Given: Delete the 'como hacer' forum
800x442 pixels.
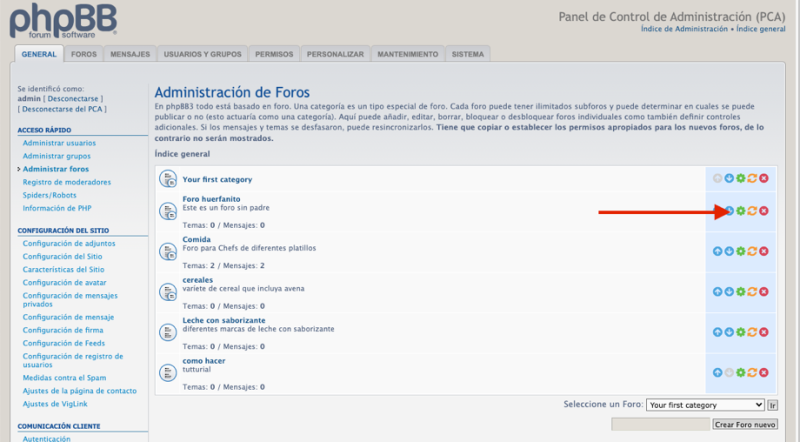Looking at the screenshot, I should (764, 373).
